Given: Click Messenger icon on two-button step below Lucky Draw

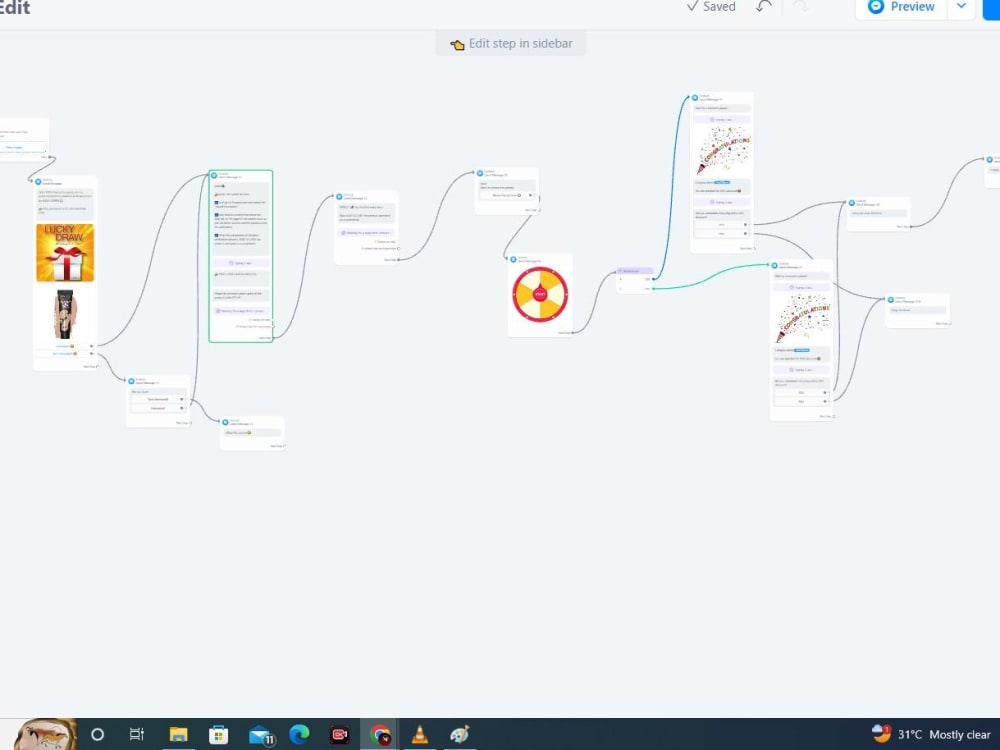Looking at the screenshot, I should 131,381.
